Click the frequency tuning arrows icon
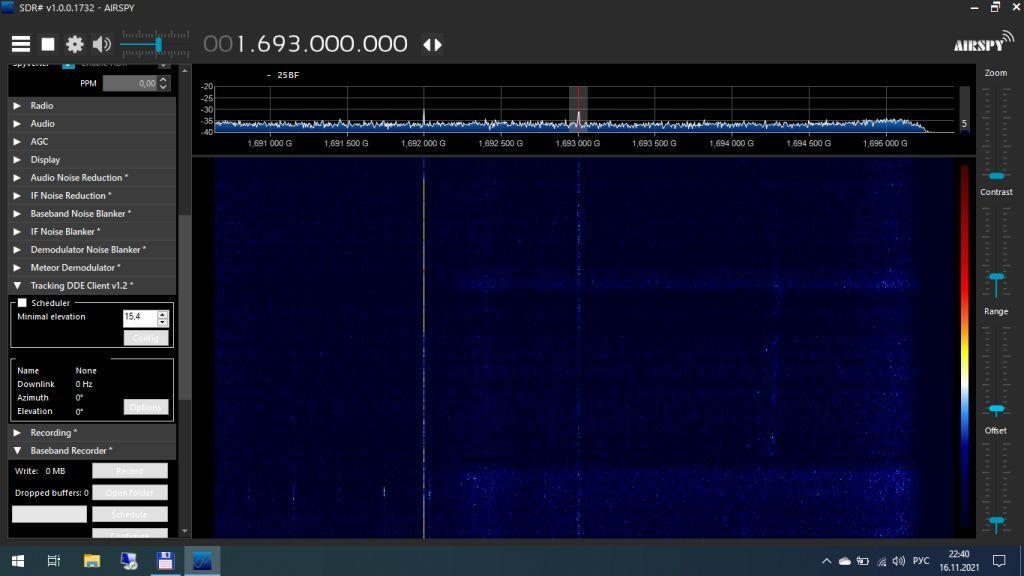This screenshot has height=576, width=1024. tap(432, 44)
